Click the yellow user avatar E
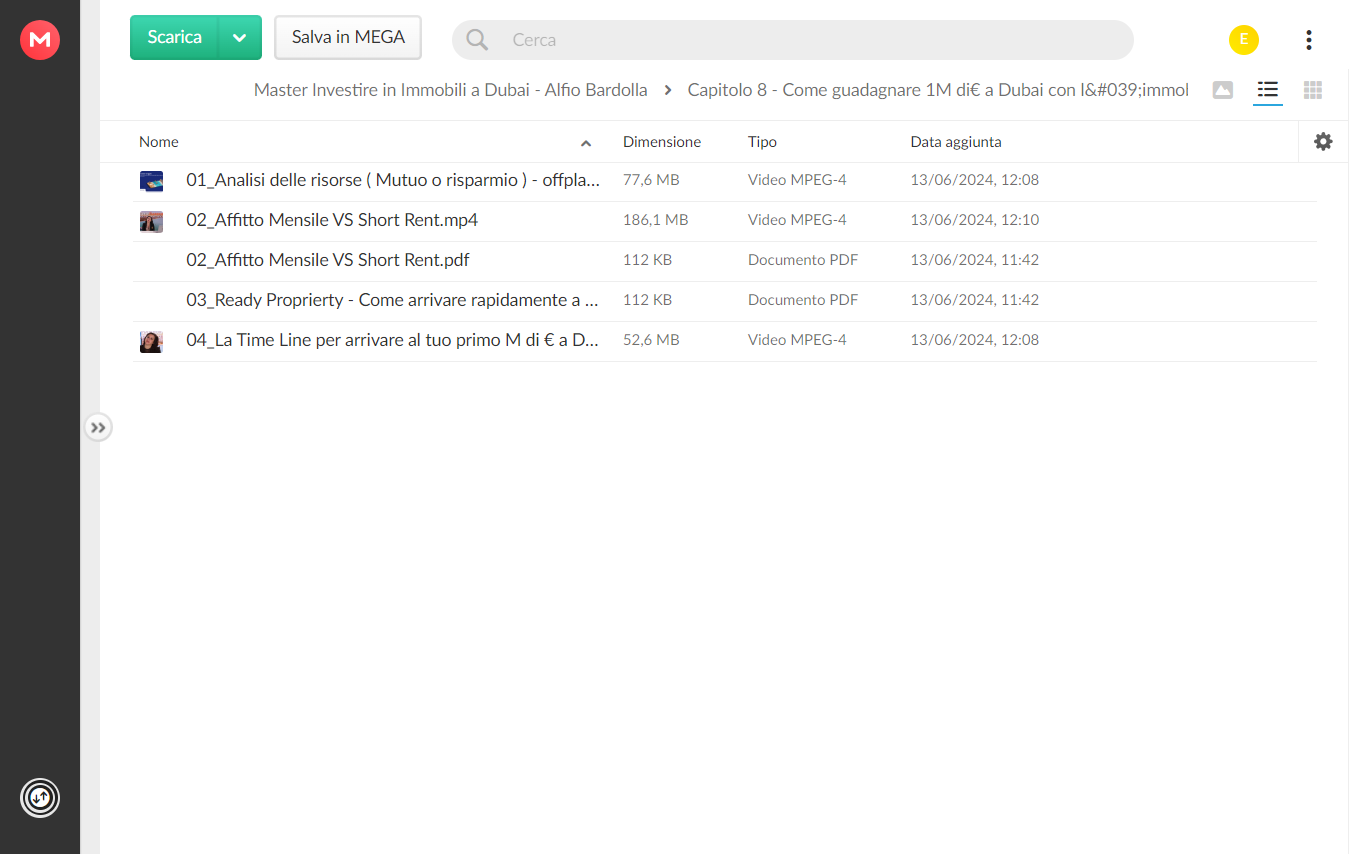The width and height of the screenshot is (1349, 854). coord(1244,40)
